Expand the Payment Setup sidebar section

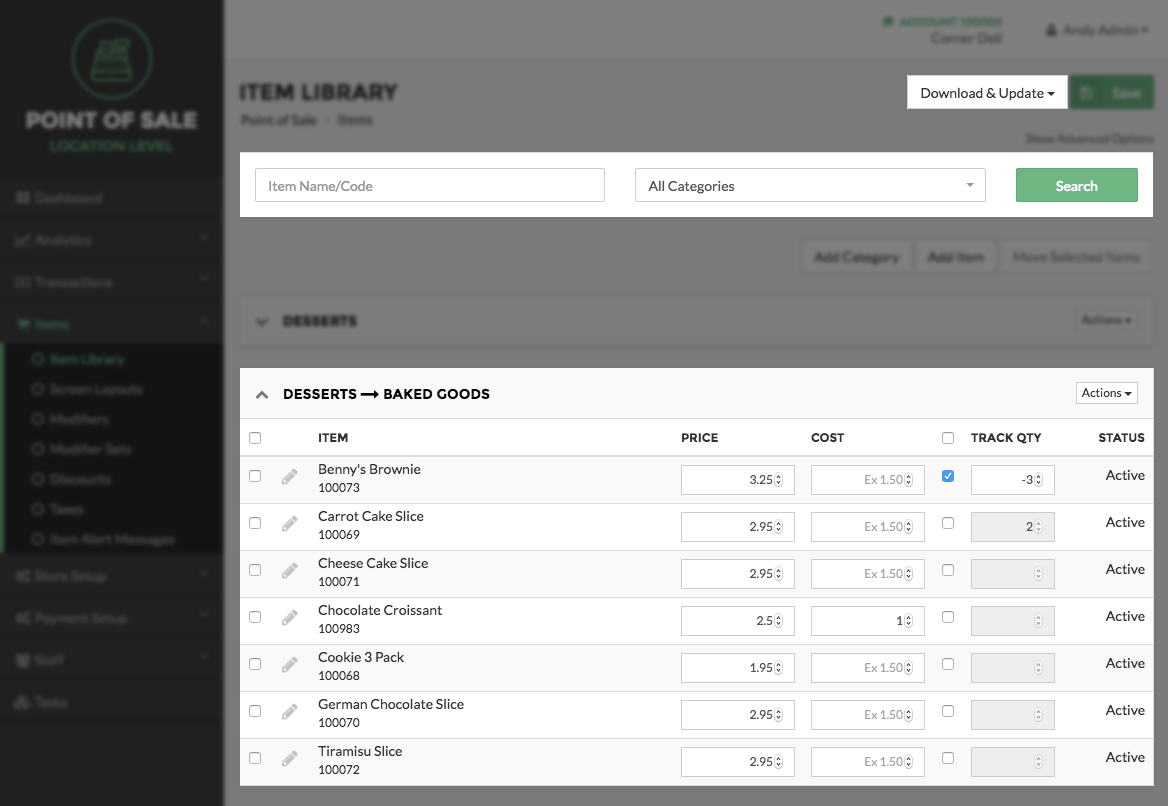[112, 618]
